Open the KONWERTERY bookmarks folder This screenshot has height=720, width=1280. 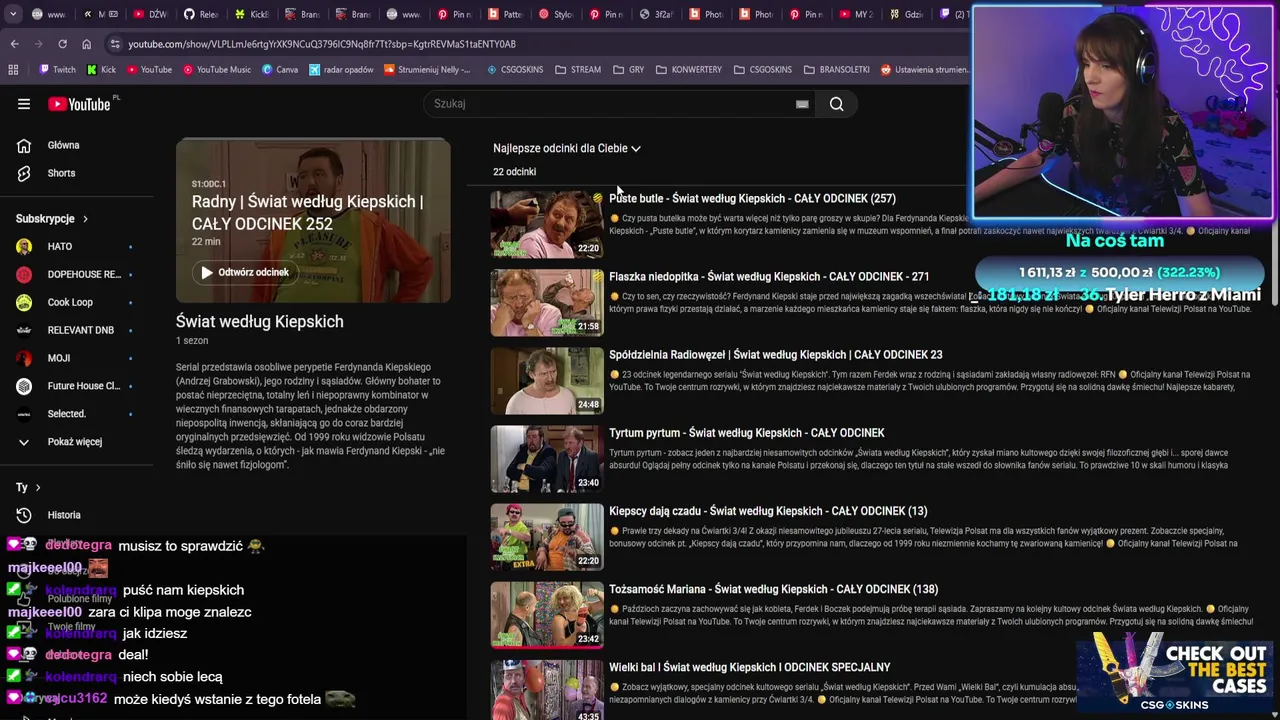pos(688,70)
